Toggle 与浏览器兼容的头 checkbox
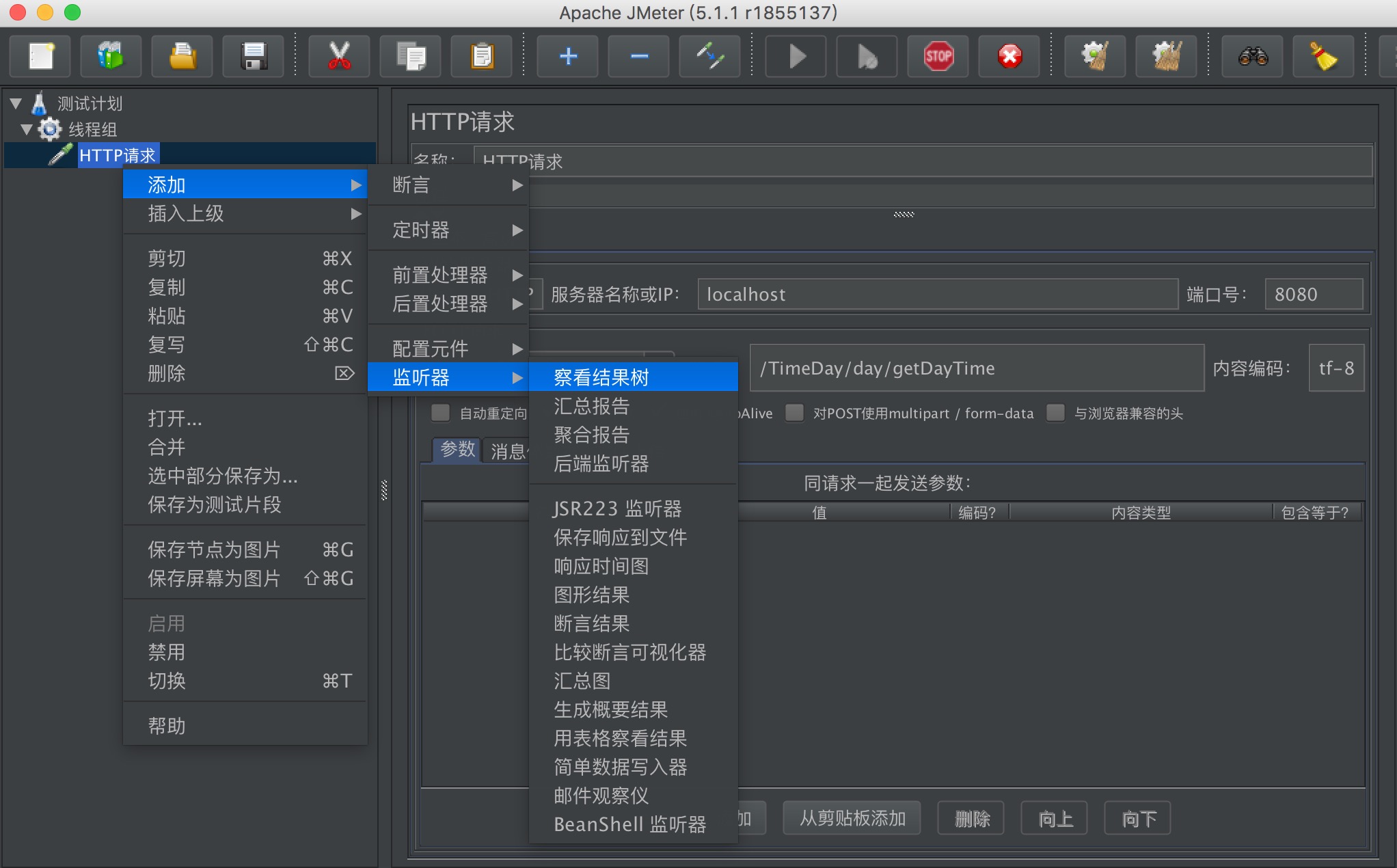Screen dimensions: 1397x868 click(1056, 413)
